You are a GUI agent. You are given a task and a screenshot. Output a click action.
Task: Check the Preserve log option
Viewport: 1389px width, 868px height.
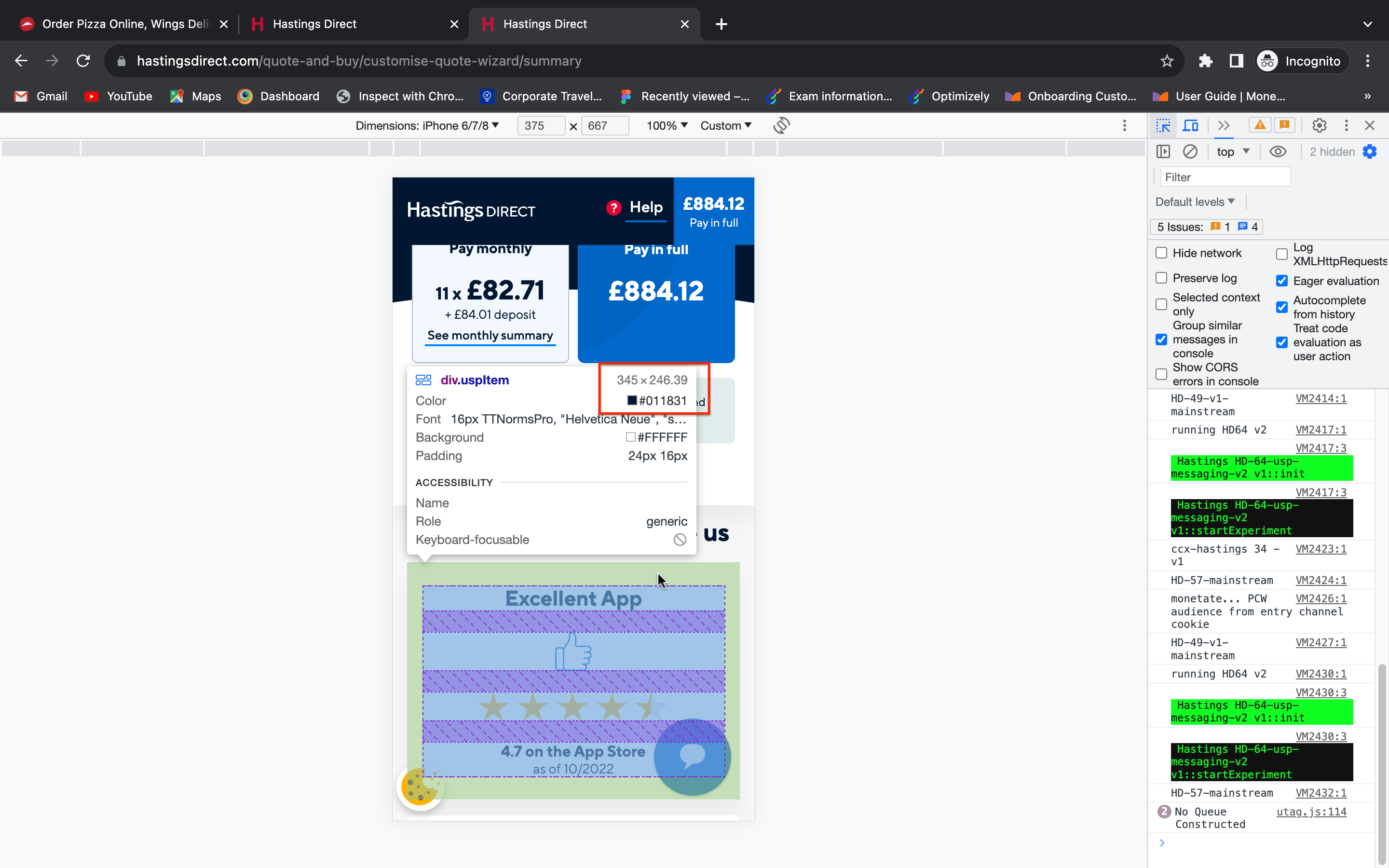1162,278
